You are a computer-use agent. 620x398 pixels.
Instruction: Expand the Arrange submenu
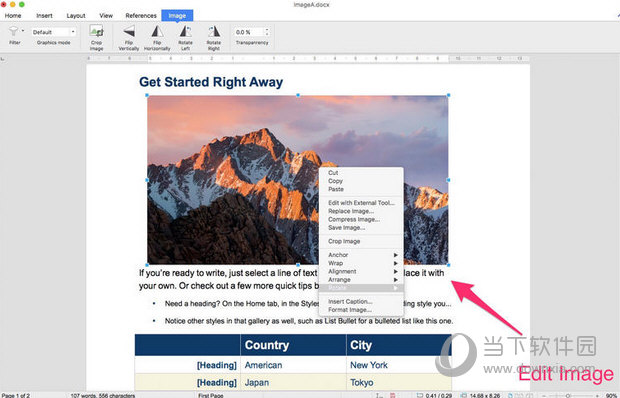(x=361, y=280)
